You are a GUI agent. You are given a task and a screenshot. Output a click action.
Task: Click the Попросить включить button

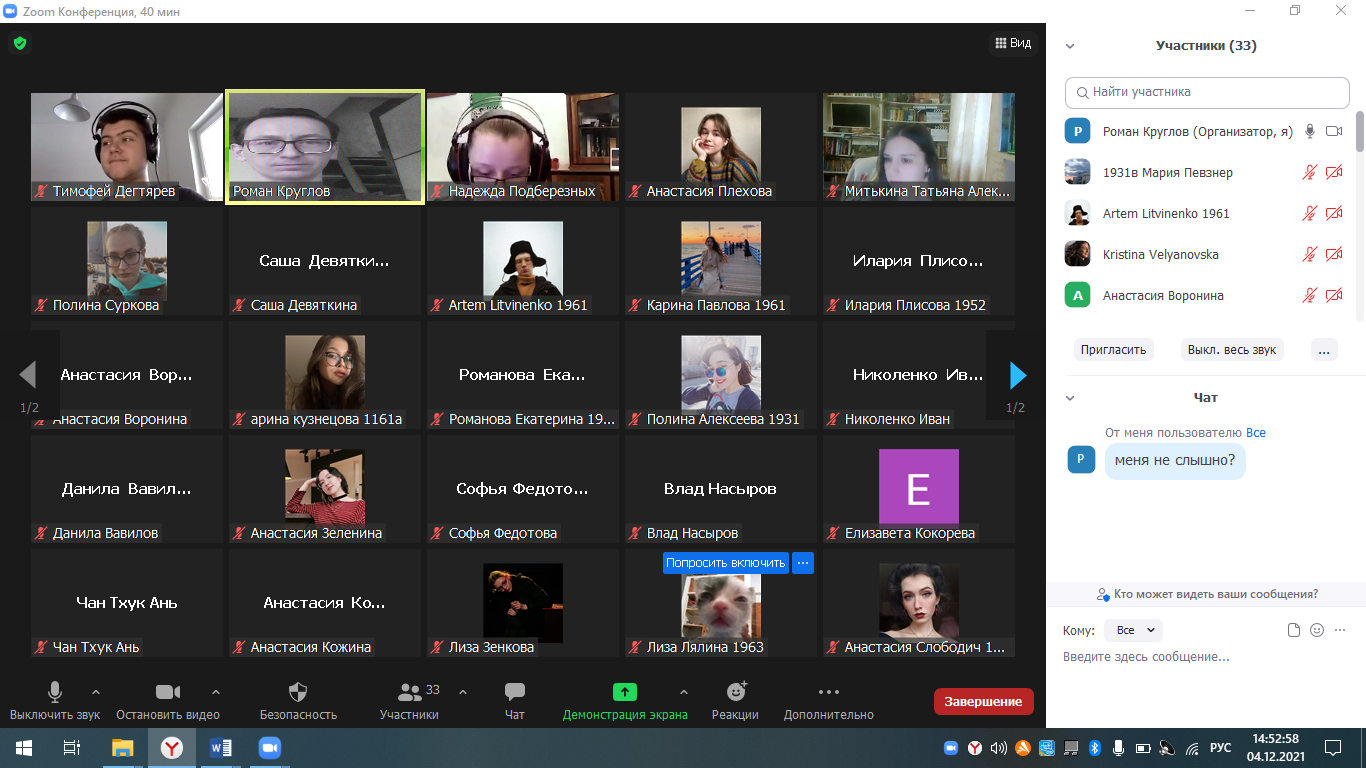(726, 563)
